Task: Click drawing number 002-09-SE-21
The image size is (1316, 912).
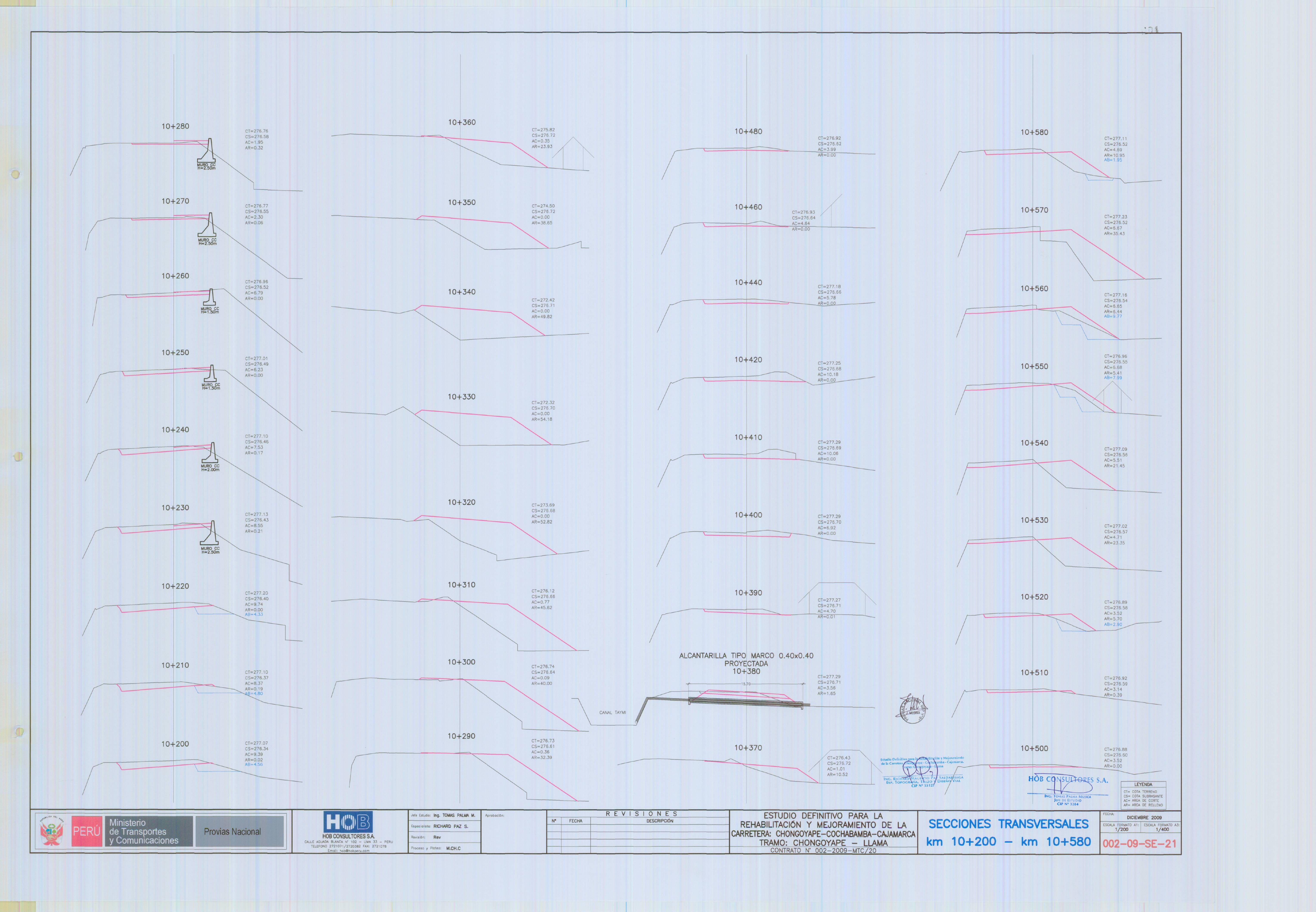Action: point(1139,844)
